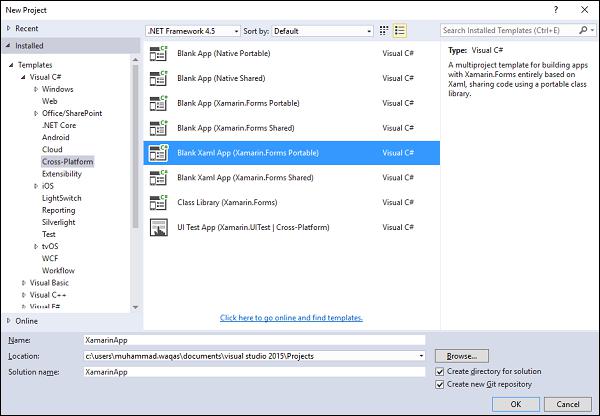Switch to small icons grid view
This screenshot has width=600, height=416.
(384, 31)
